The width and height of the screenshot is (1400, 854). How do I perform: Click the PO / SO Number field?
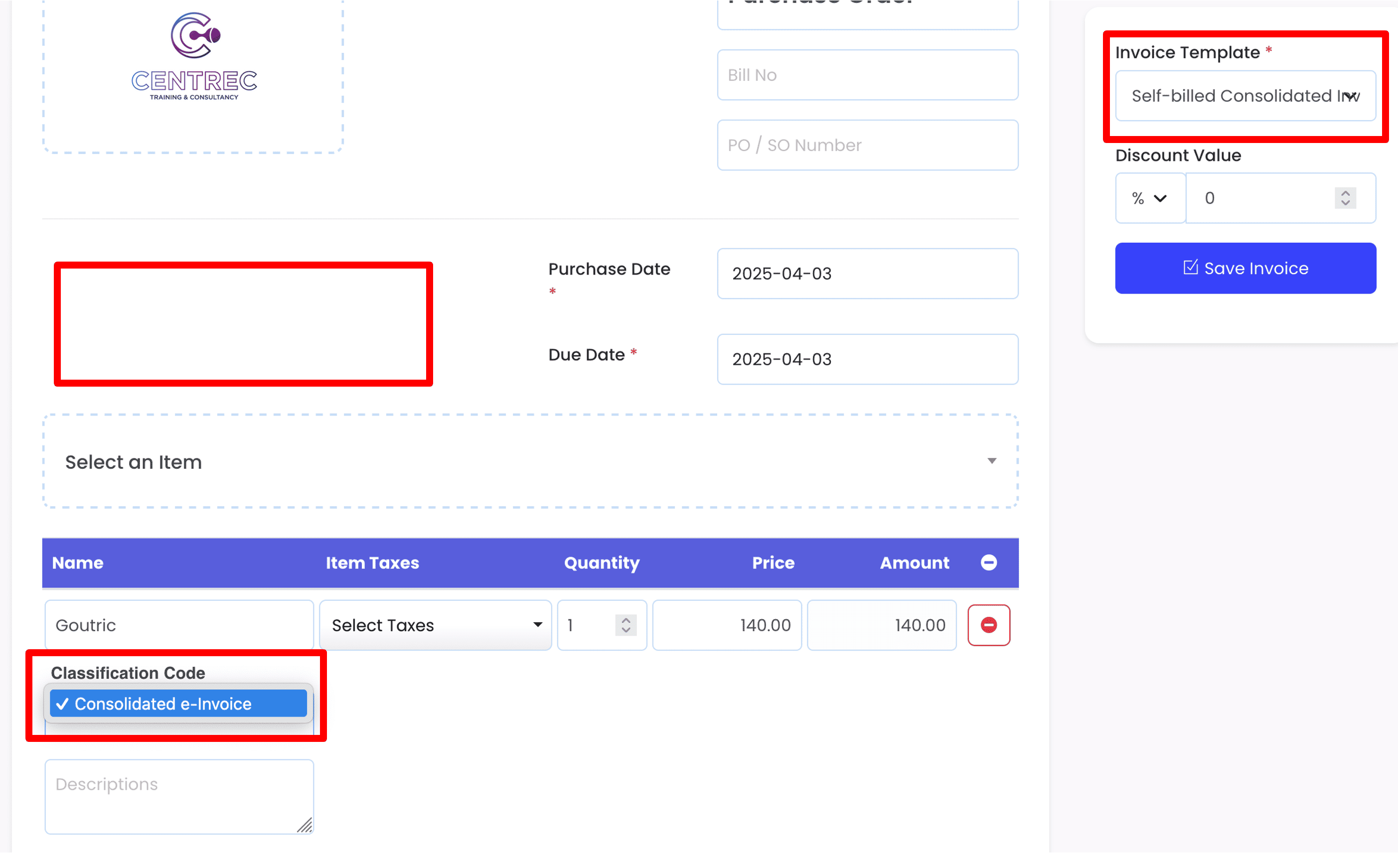tap(867, 145)
